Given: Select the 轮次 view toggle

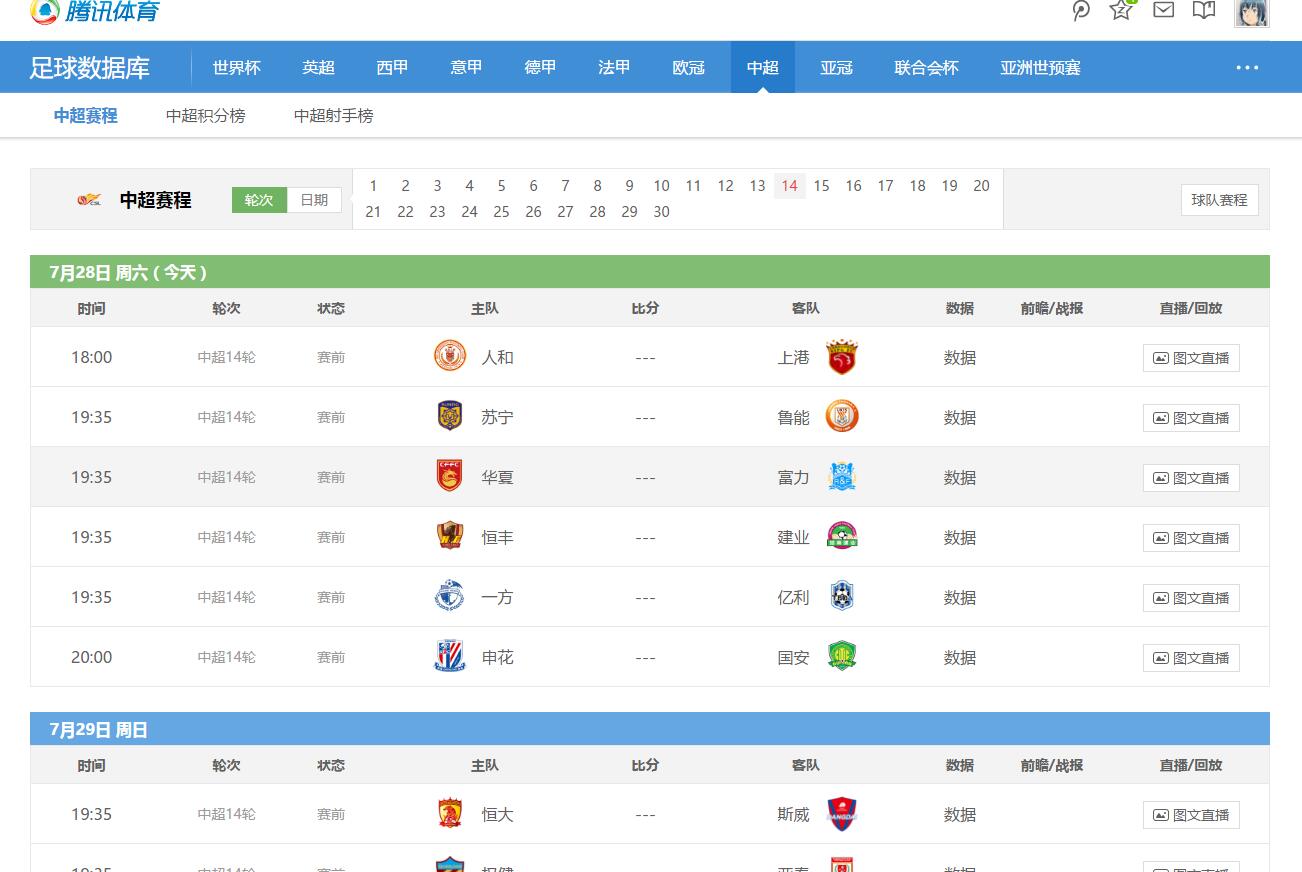Looking at the screenshot, I should [258, 199].
